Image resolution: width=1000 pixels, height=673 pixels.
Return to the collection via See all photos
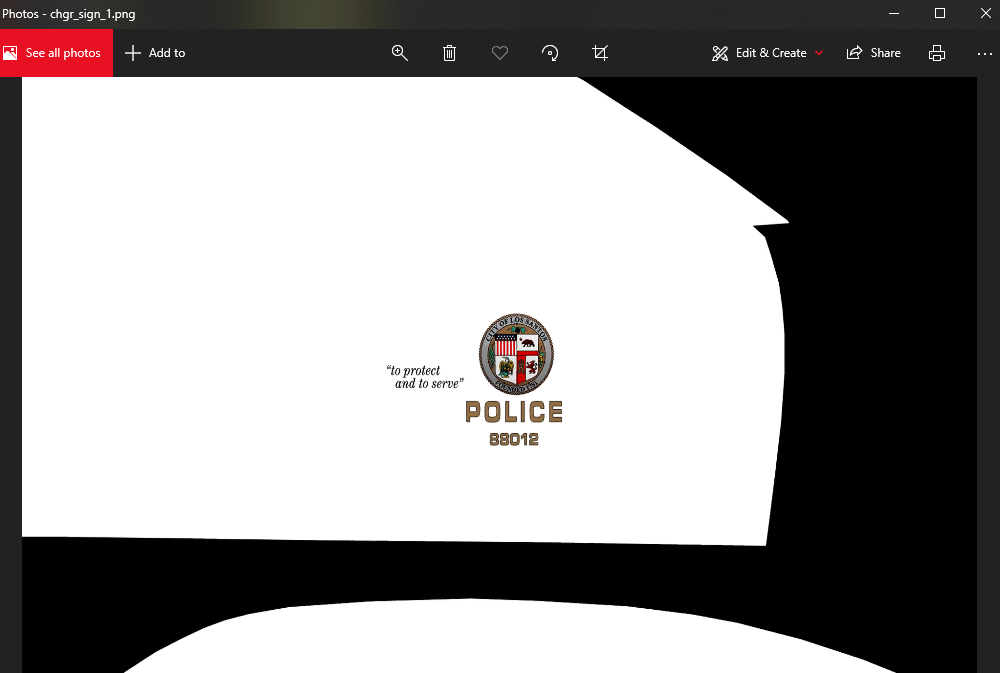(x=56, y=52)
